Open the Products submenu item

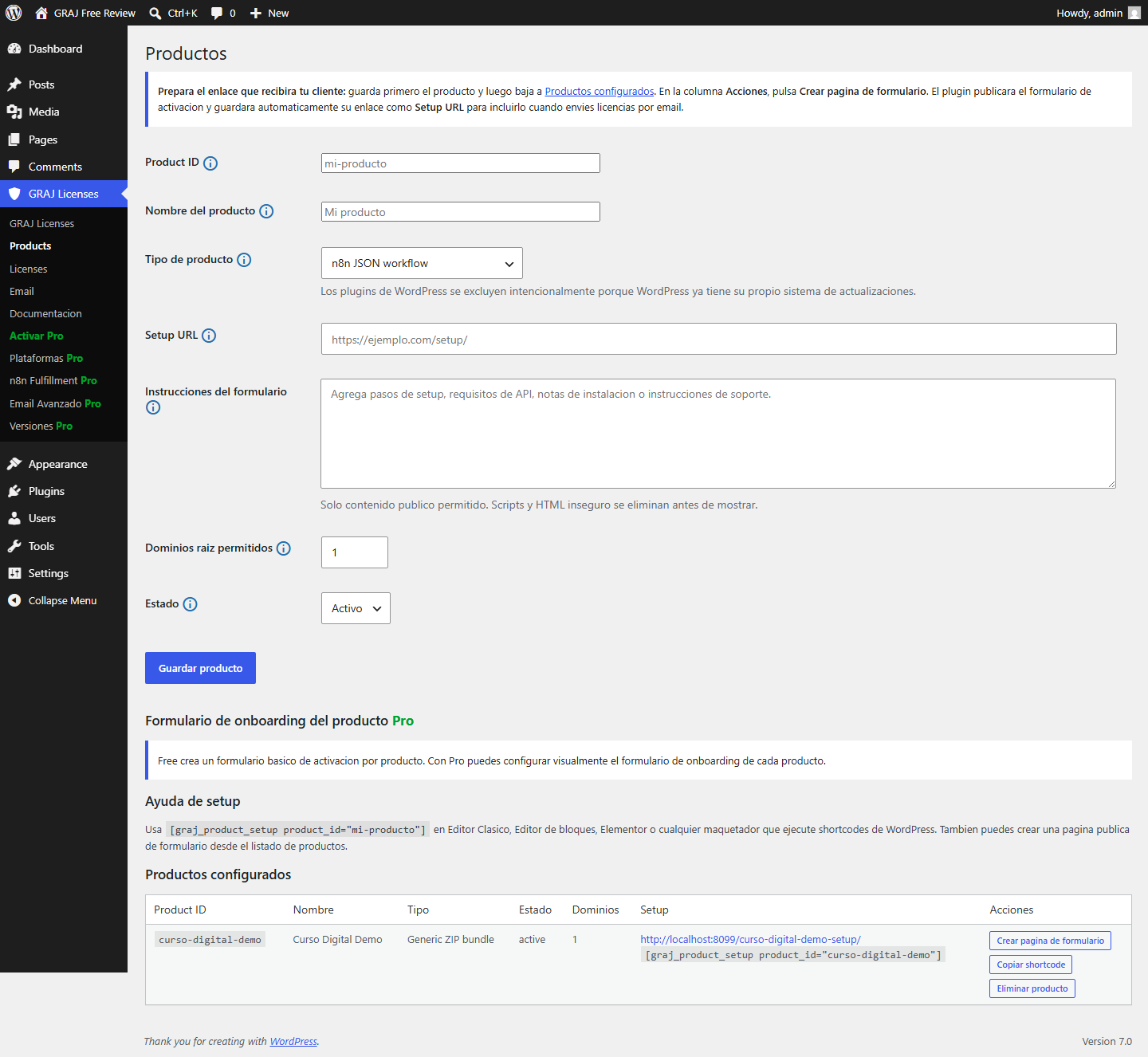pos(30,246)
